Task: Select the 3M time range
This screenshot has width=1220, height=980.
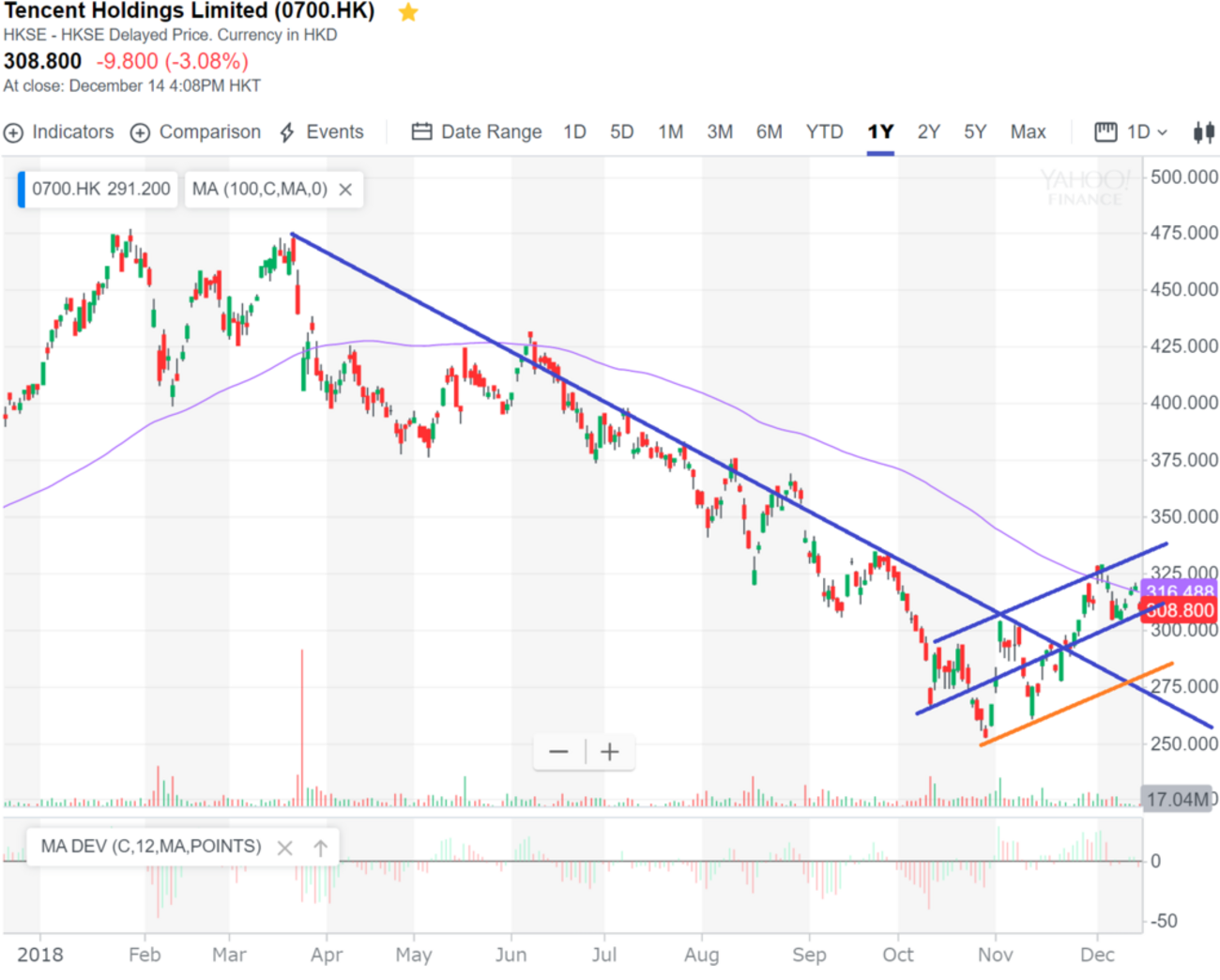Action: coord(720,132)
